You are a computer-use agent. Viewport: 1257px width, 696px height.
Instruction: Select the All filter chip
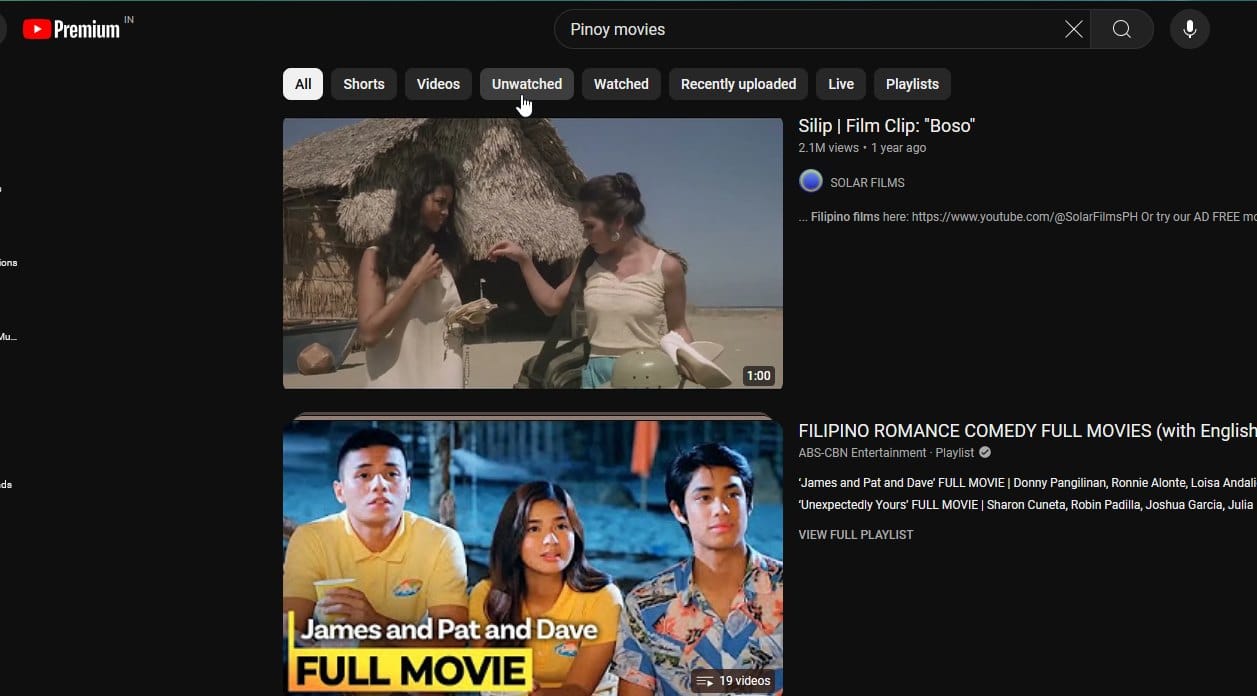coord(303,84)
